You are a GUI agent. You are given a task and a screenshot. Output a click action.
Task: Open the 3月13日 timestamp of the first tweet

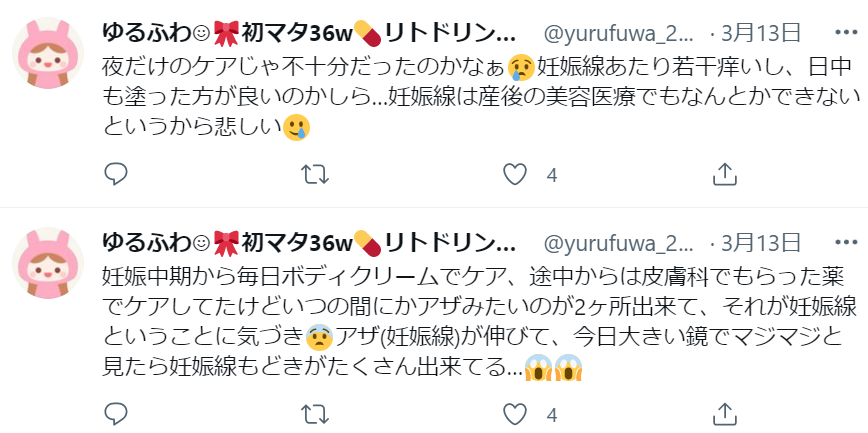(761, 34)
